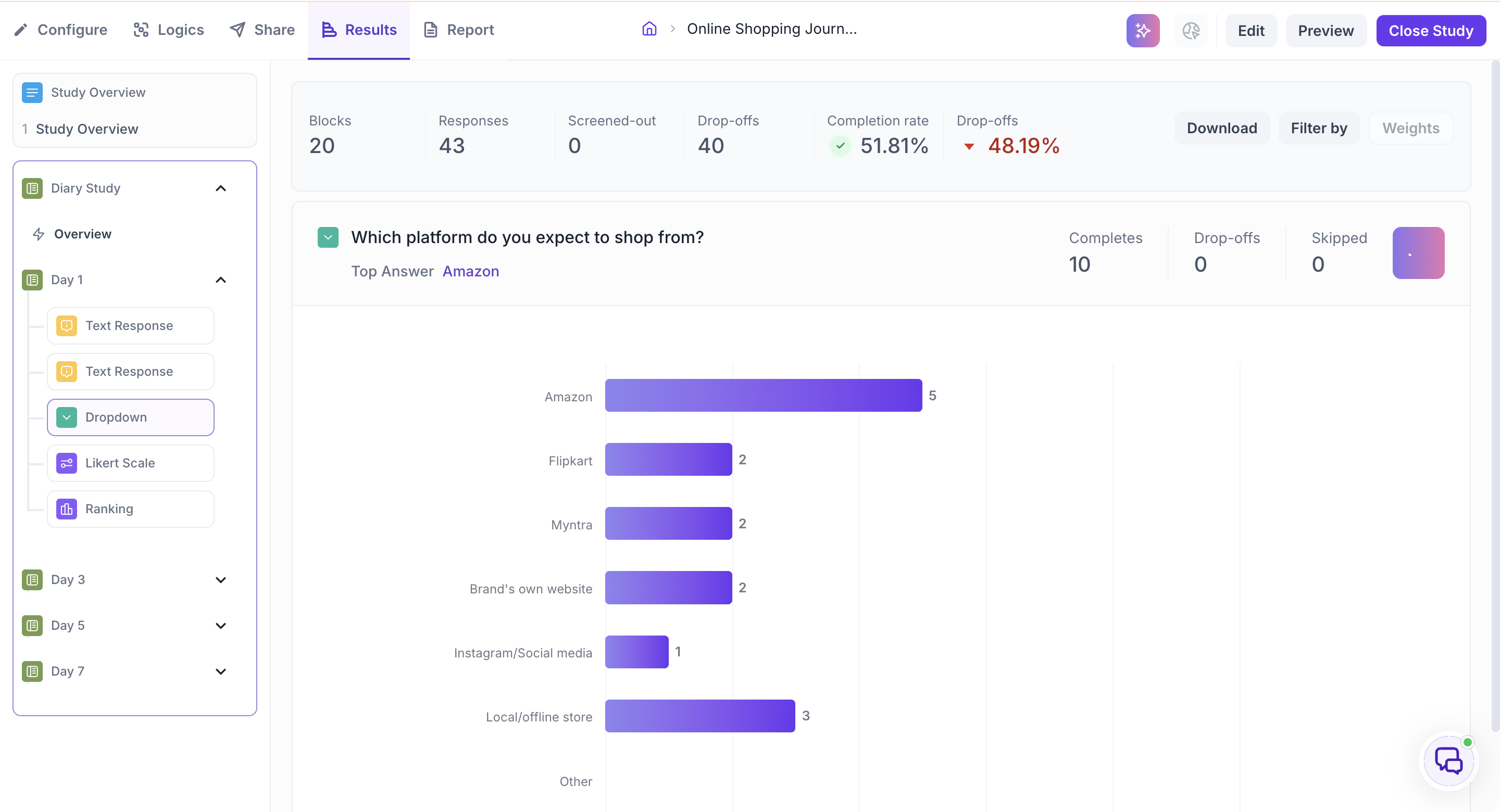
Task: Click the AI sparkle icon button
Action: tap(1143, 30)
